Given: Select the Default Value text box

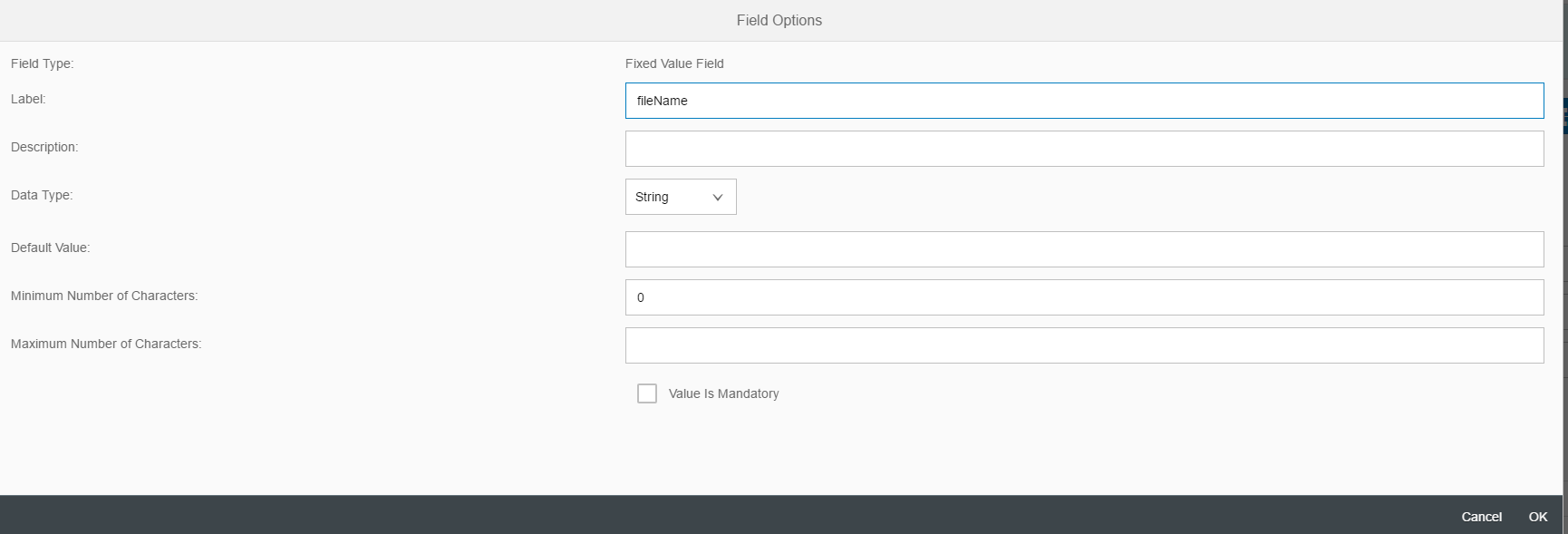Looking at the screenshot, I should (1084, 249).
